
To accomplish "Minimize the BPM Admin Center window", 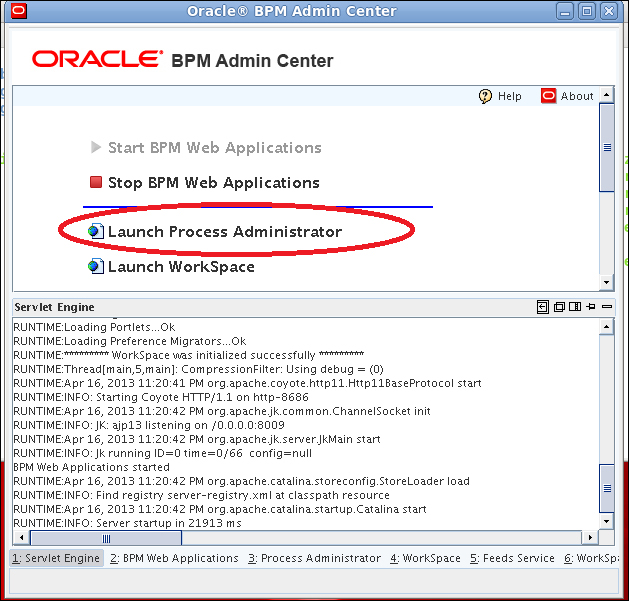I will coord(565,11).
